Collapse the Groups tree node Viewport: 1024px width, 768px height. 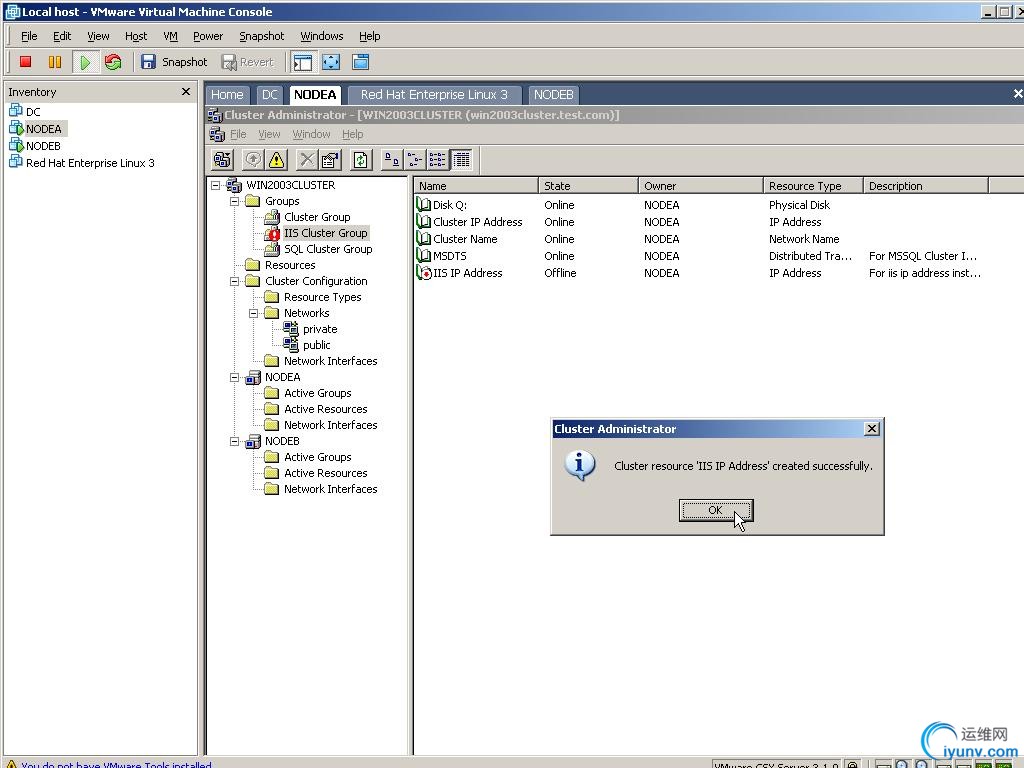pyautogui.click(x=234, y=201)
